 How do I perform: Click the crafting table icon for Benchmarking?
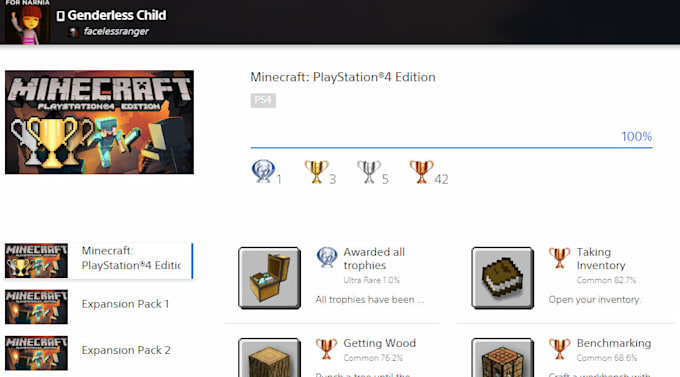point(503,357)
